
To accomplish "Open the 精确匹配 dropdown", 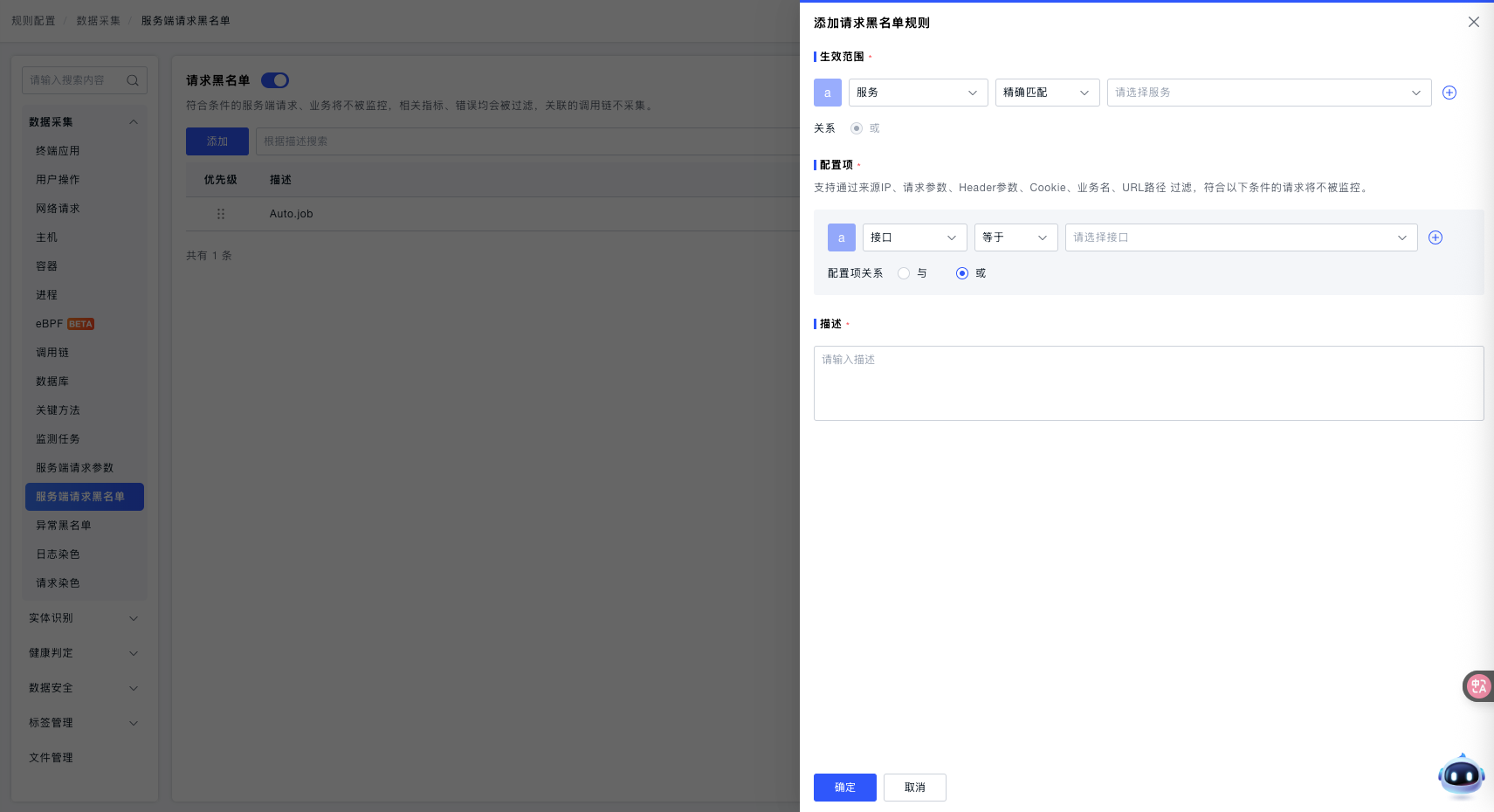I will (x=1046, y=93).
